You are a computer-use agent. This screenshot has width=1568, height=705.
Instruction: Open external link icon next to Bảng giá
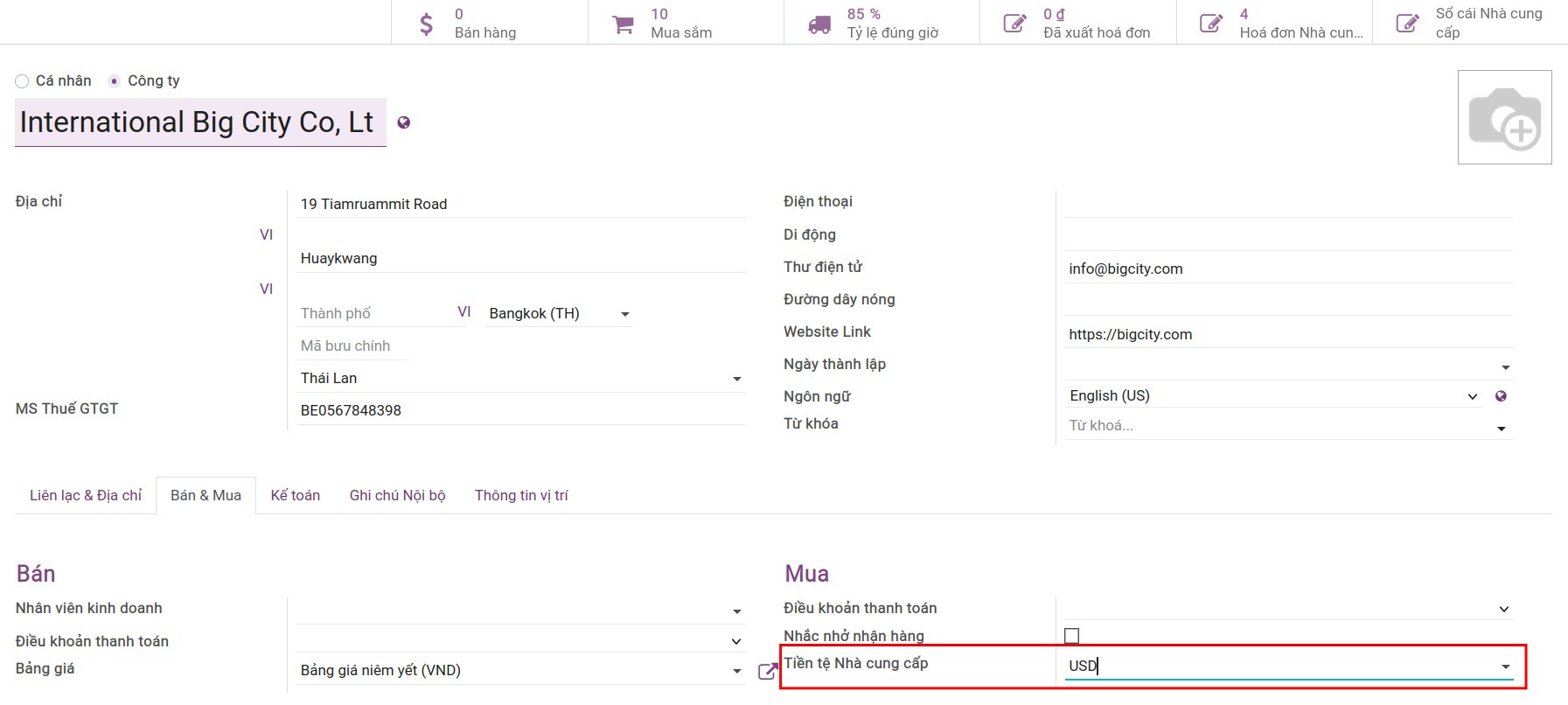click(x=767, y=671)
